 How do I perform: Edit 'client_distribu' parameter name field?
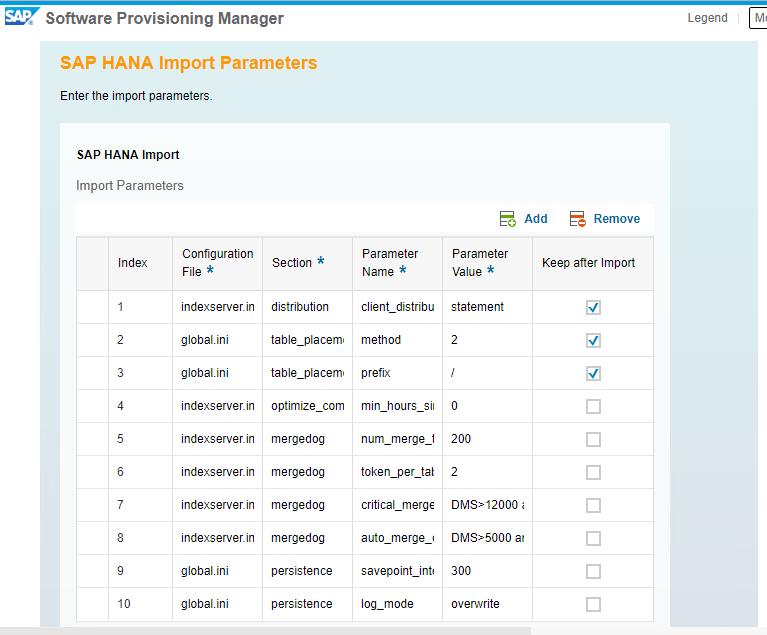click(397, 307)
